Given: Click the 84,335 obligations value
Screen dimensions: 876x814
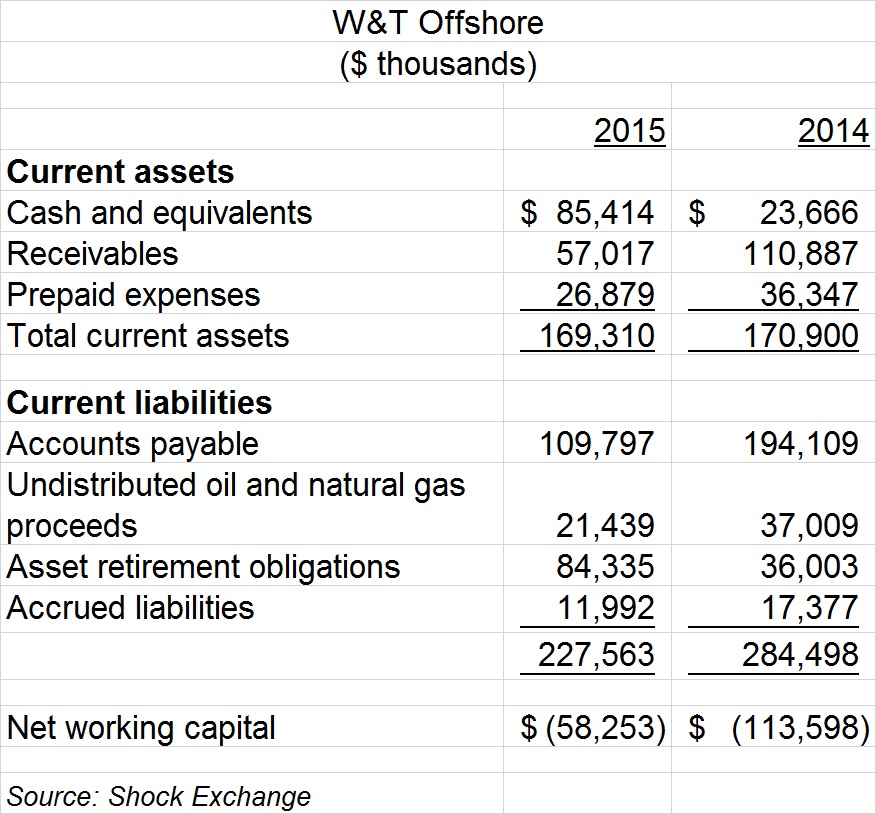Looking at the screenshot, I should (604, 567).
